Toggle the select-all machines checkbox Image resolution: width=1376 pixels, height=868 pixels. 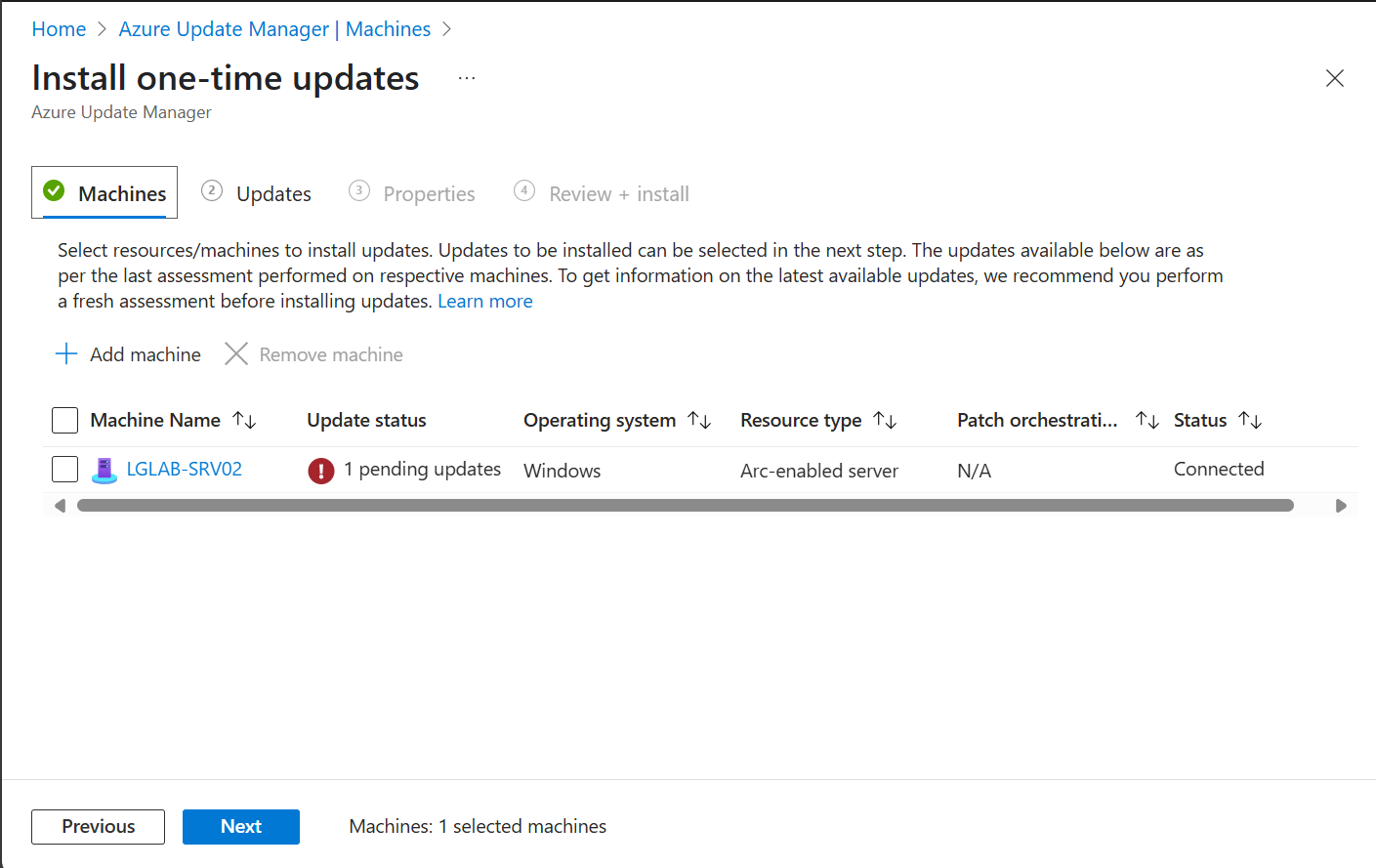coord(64,420)
